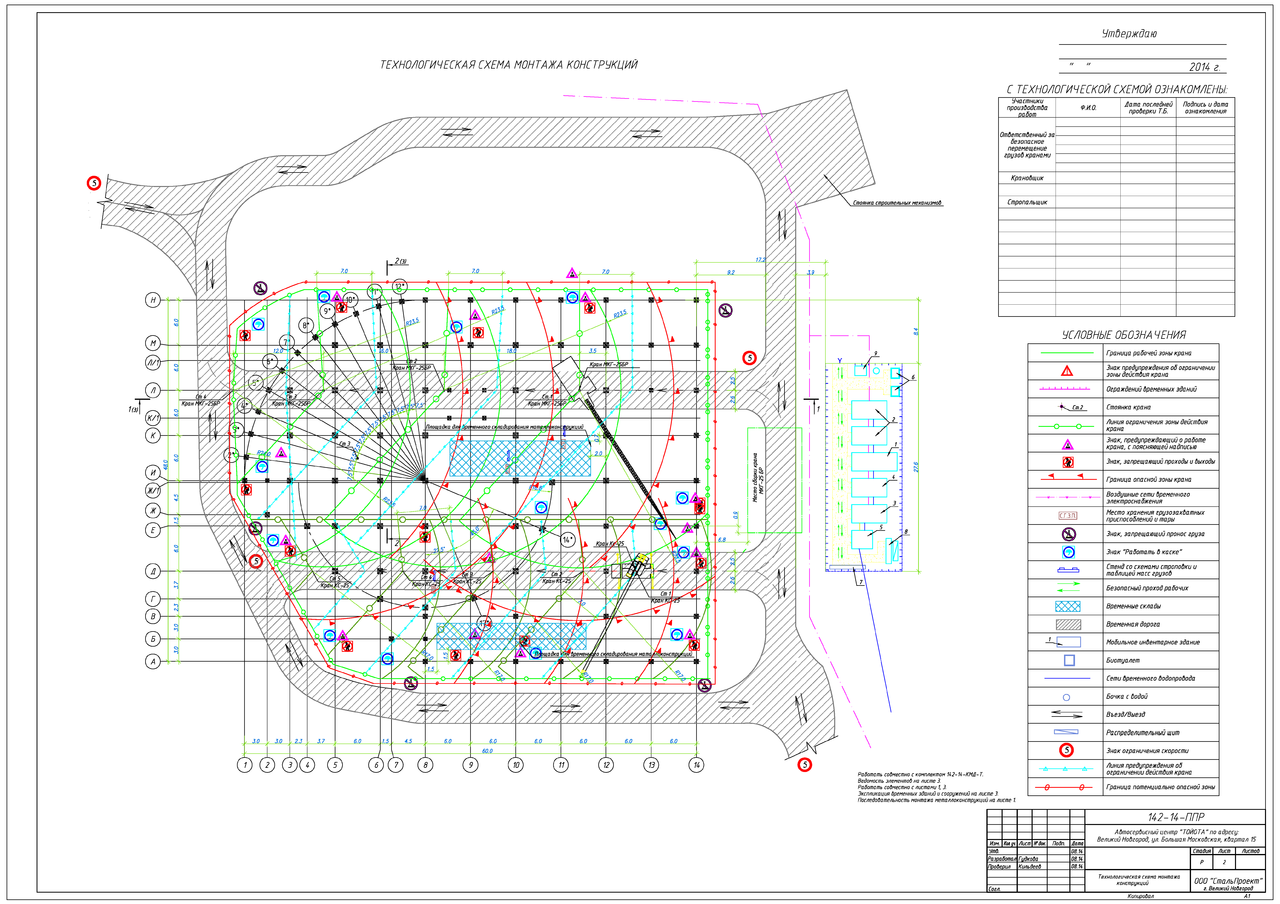Select the biotoilet square symbol in legend
This screenshot has height=904, width=1280.
point(1066,660)
